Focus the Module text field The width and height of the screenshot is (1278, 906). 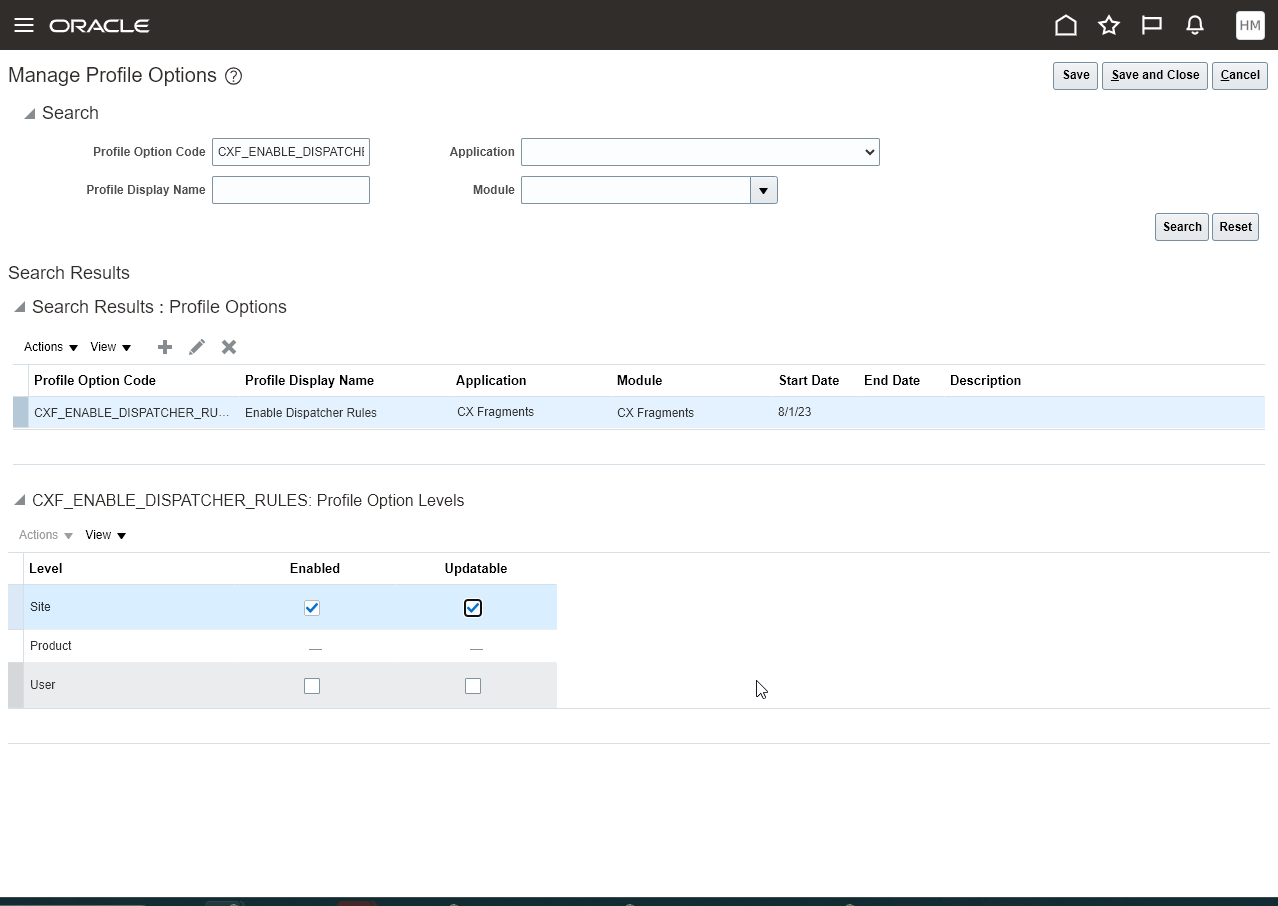coord(636,190)
